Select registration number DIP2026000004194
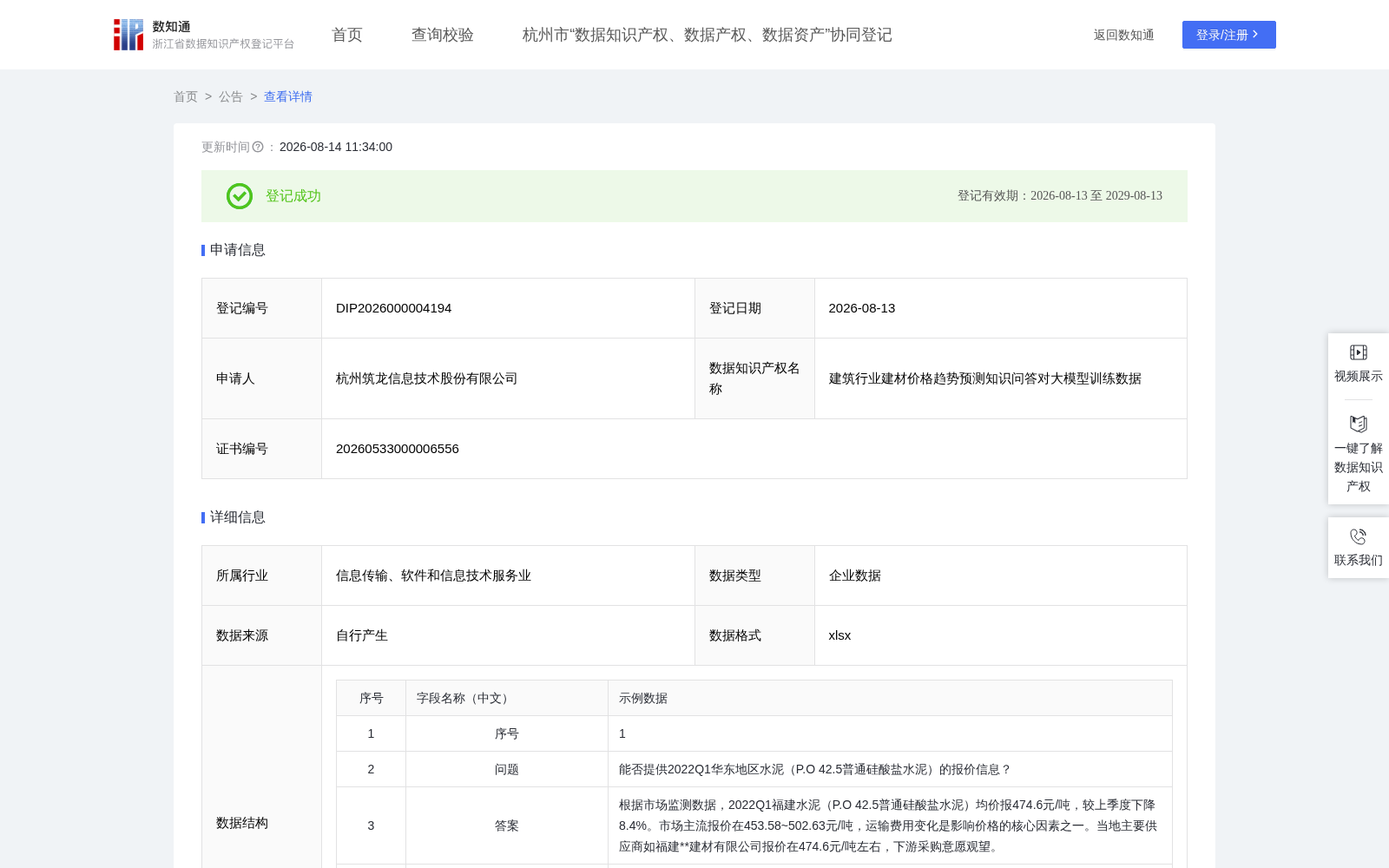The width and height of the screenshot is (1389, 868). pyautogui.click(x=393, y=308)
